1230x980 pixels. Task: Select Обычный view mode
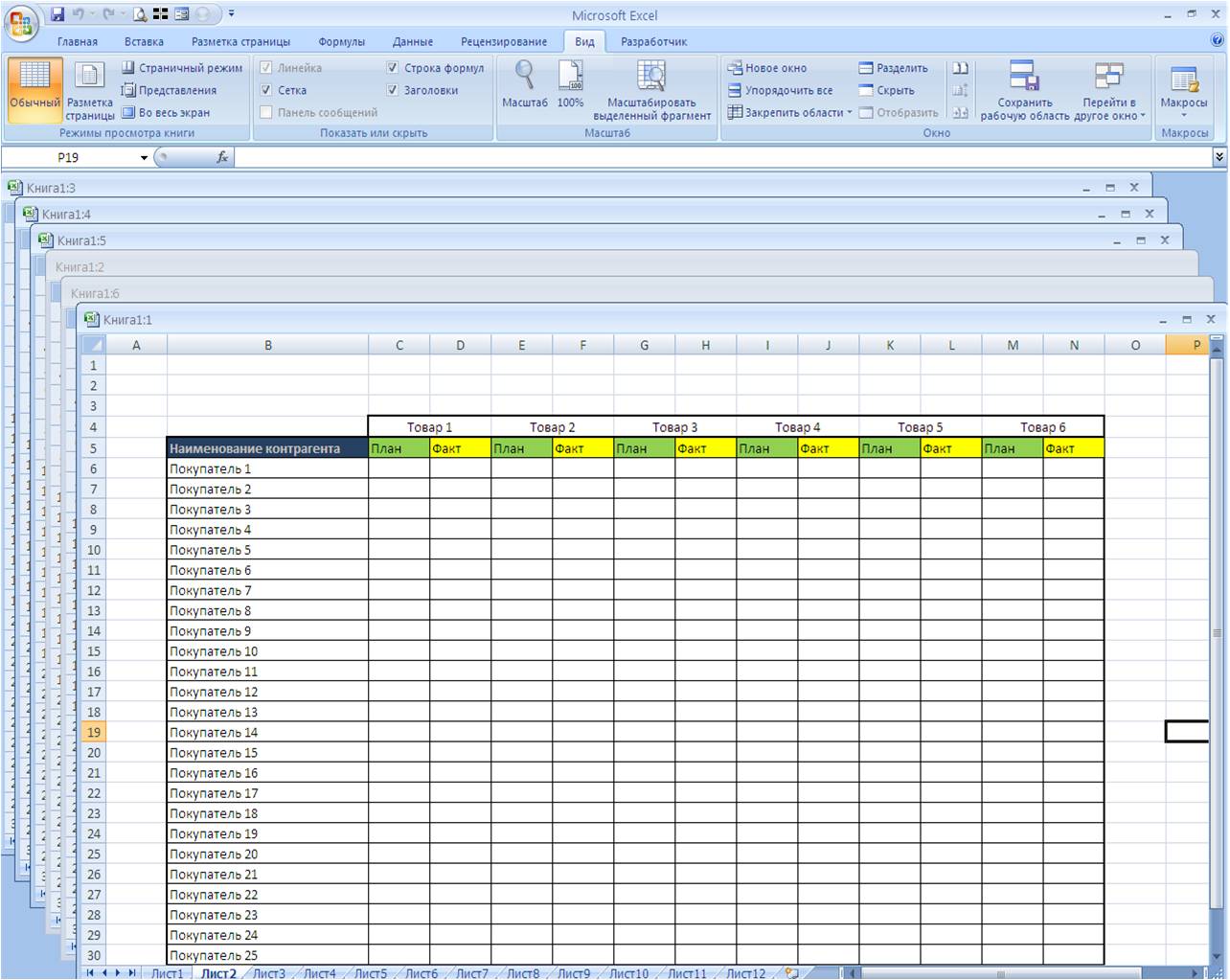click(x=35, y=88)
